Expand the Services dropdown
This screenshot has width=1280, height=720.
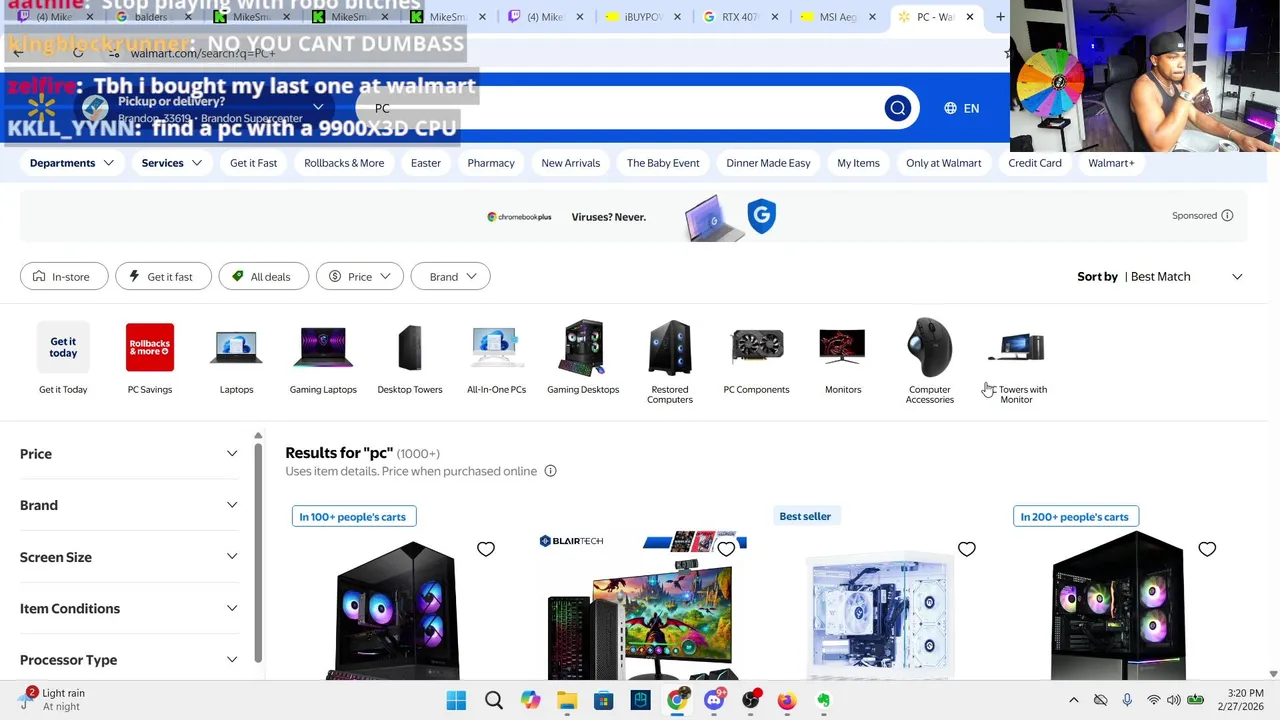click(x=172, y=163)
